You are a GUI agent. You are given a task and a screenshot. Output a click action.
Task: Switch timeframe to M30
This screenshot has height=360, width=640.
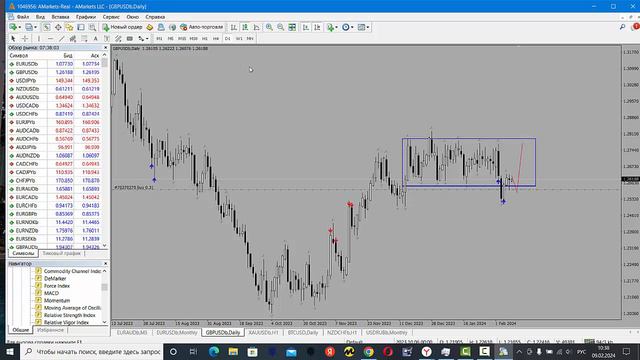193,38
